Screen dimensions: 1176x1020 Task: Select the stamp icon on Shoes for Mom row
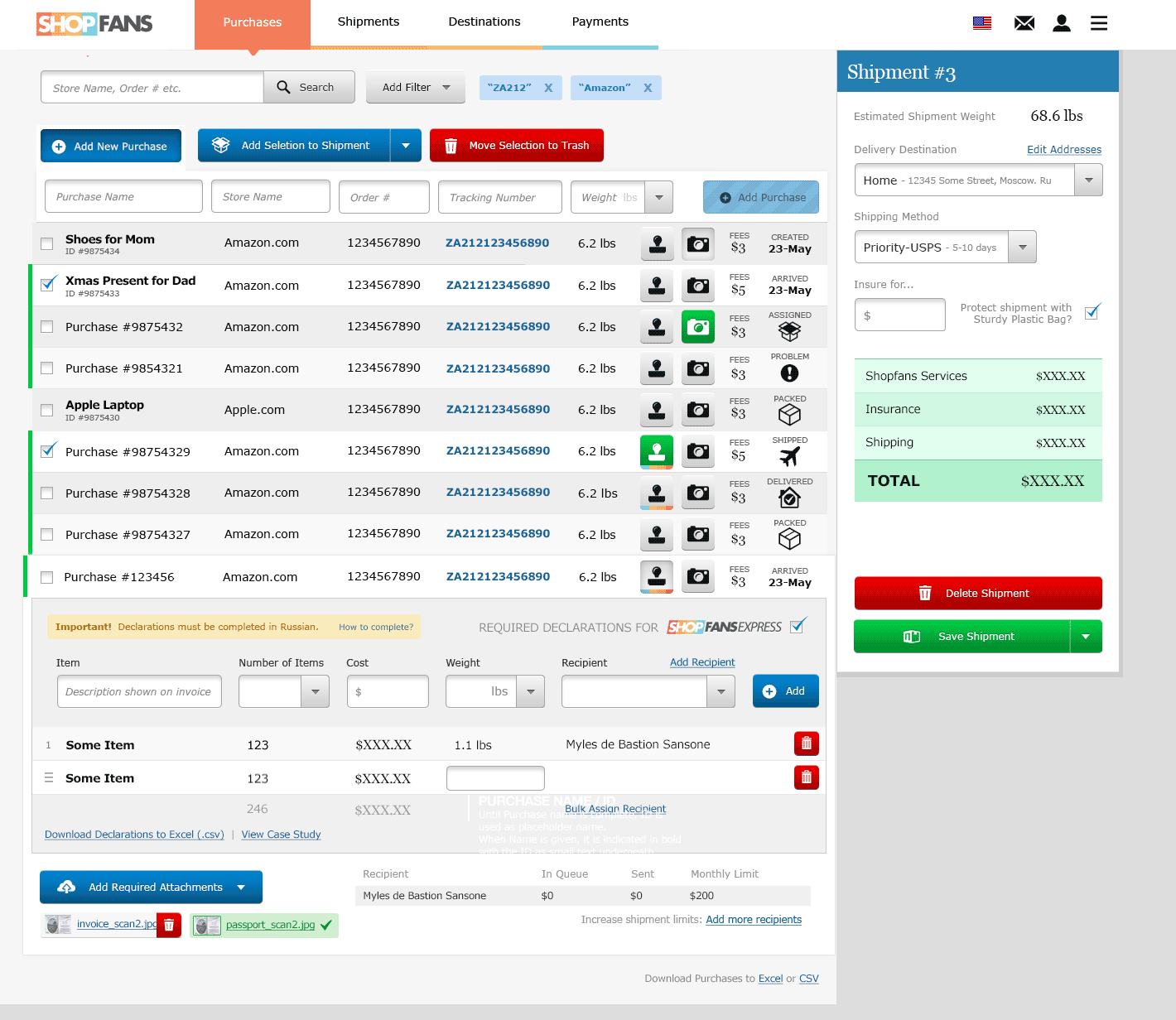click(656, 243)
